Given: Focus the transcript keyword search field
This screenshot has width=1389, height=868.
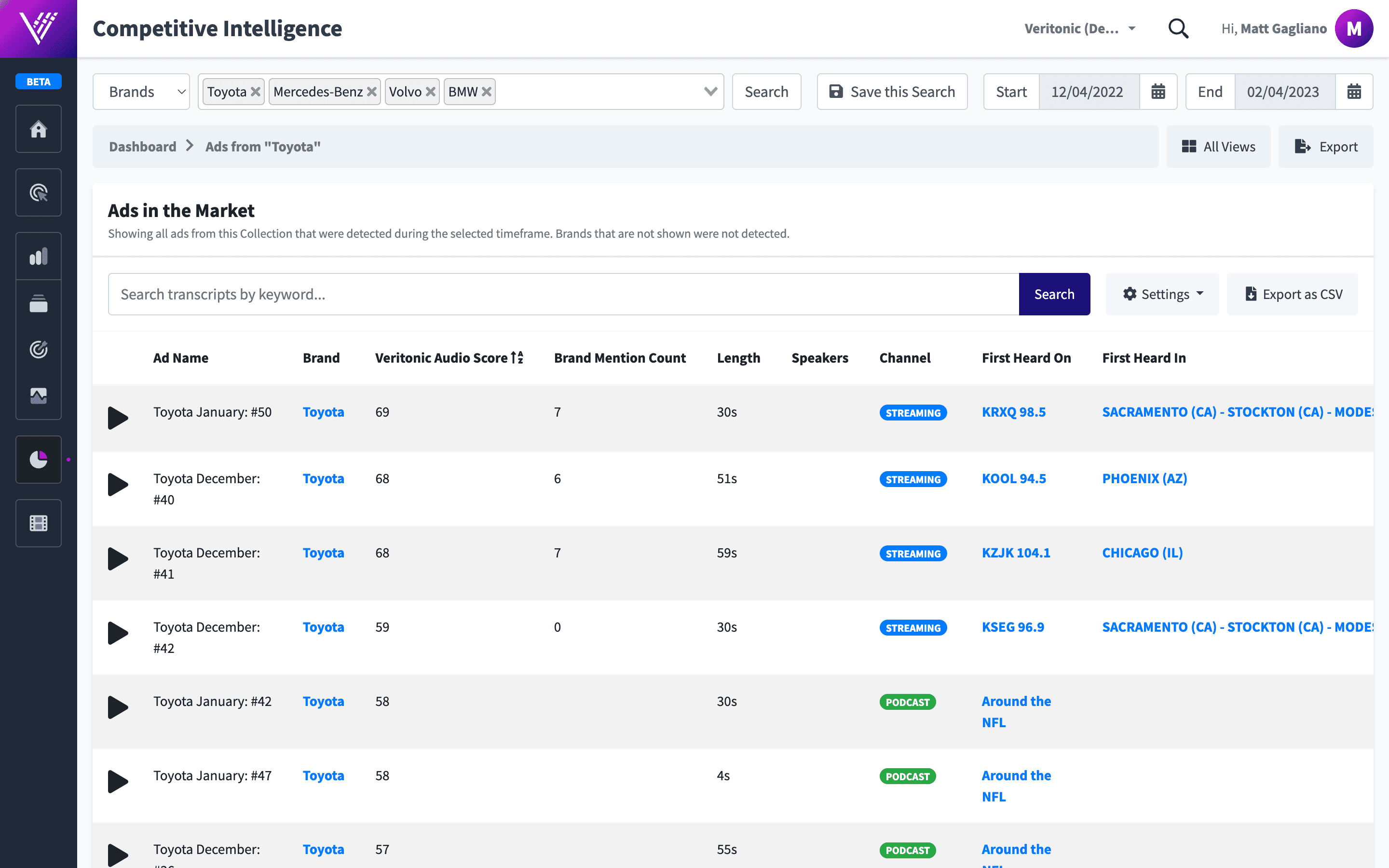Looking at the screenshot, I should pos(564,294).
